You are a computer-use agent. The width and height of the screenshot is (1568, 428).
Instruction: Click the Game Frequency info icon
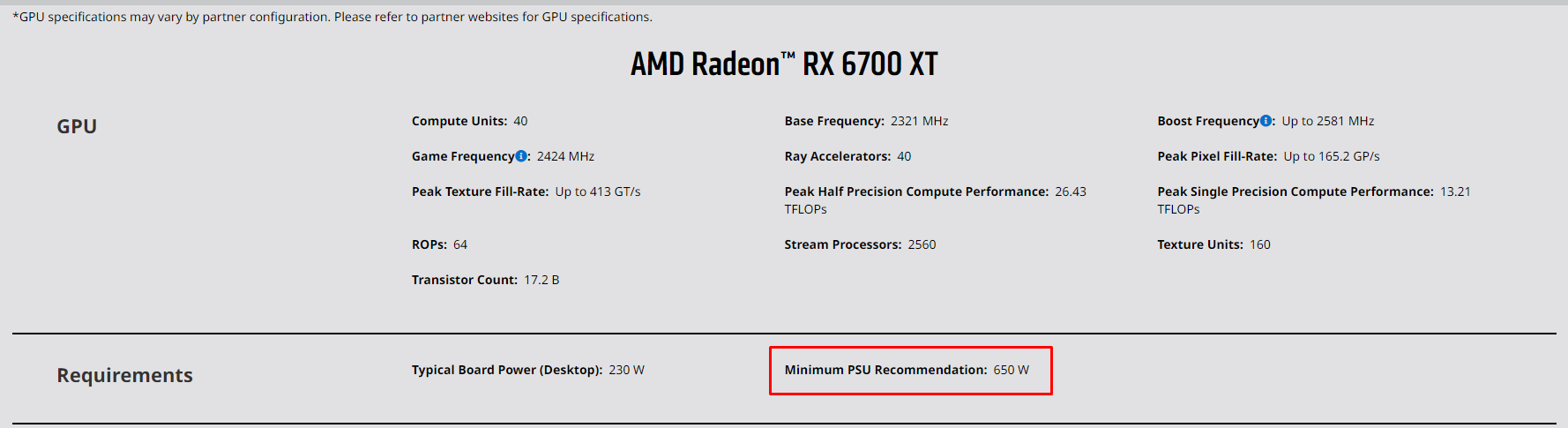pyautogui.click(x=521, y=156)
